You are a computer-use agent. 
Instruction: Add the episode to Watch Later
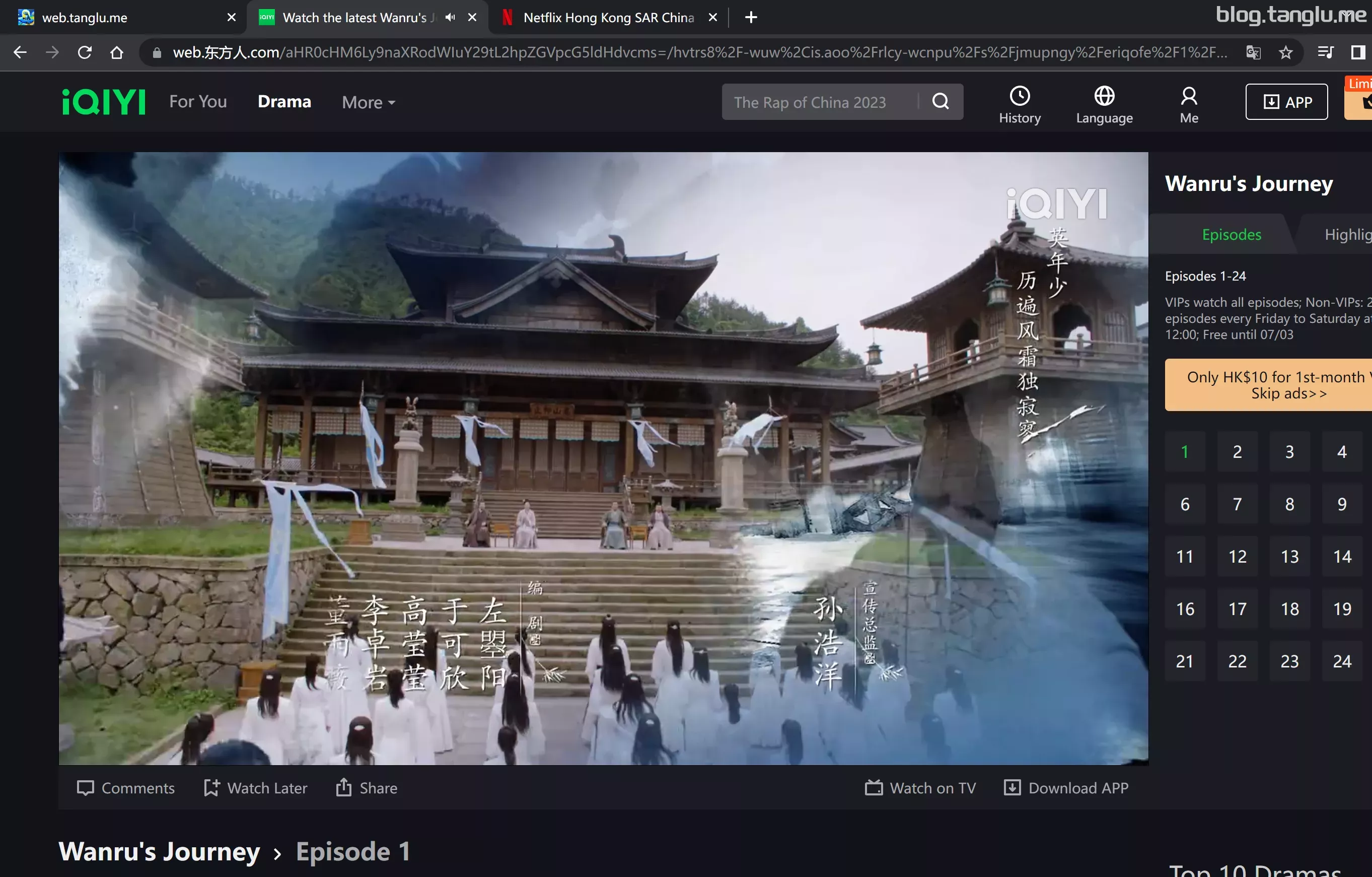255,787
